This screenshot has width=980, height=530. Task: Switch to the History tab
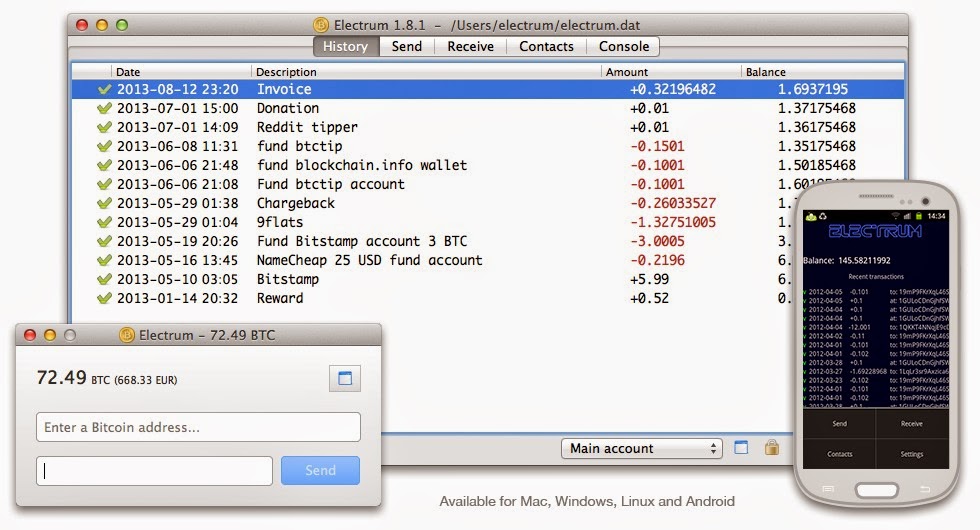tap(346, 46)
